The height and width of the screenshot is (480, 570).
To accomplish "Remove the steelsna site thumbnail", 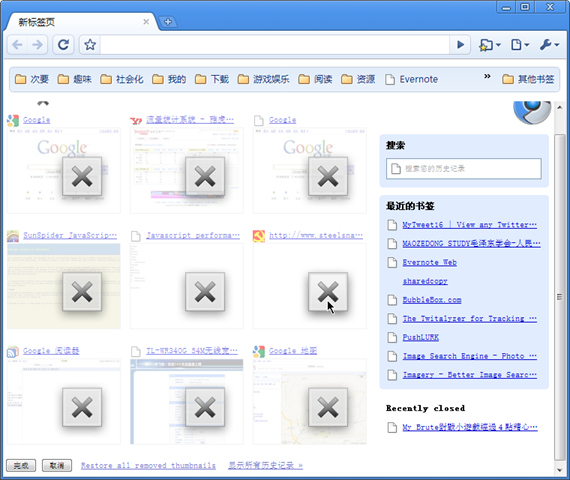I will point(328,292).
